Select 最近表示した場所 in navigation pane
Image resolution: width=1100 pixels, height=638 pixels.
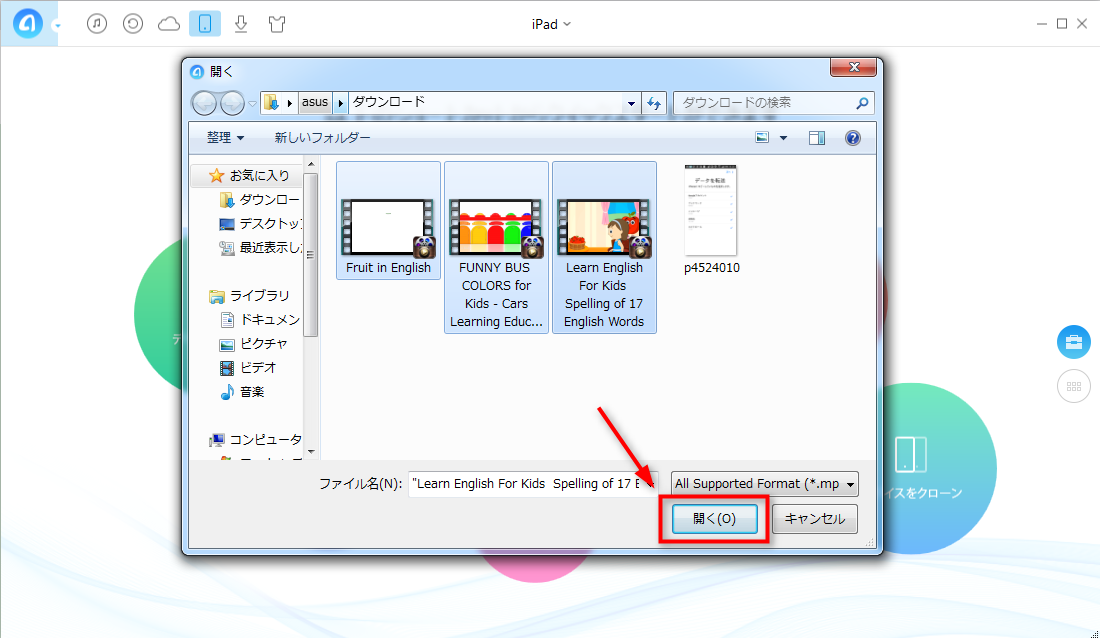click(x=260, y=248)
